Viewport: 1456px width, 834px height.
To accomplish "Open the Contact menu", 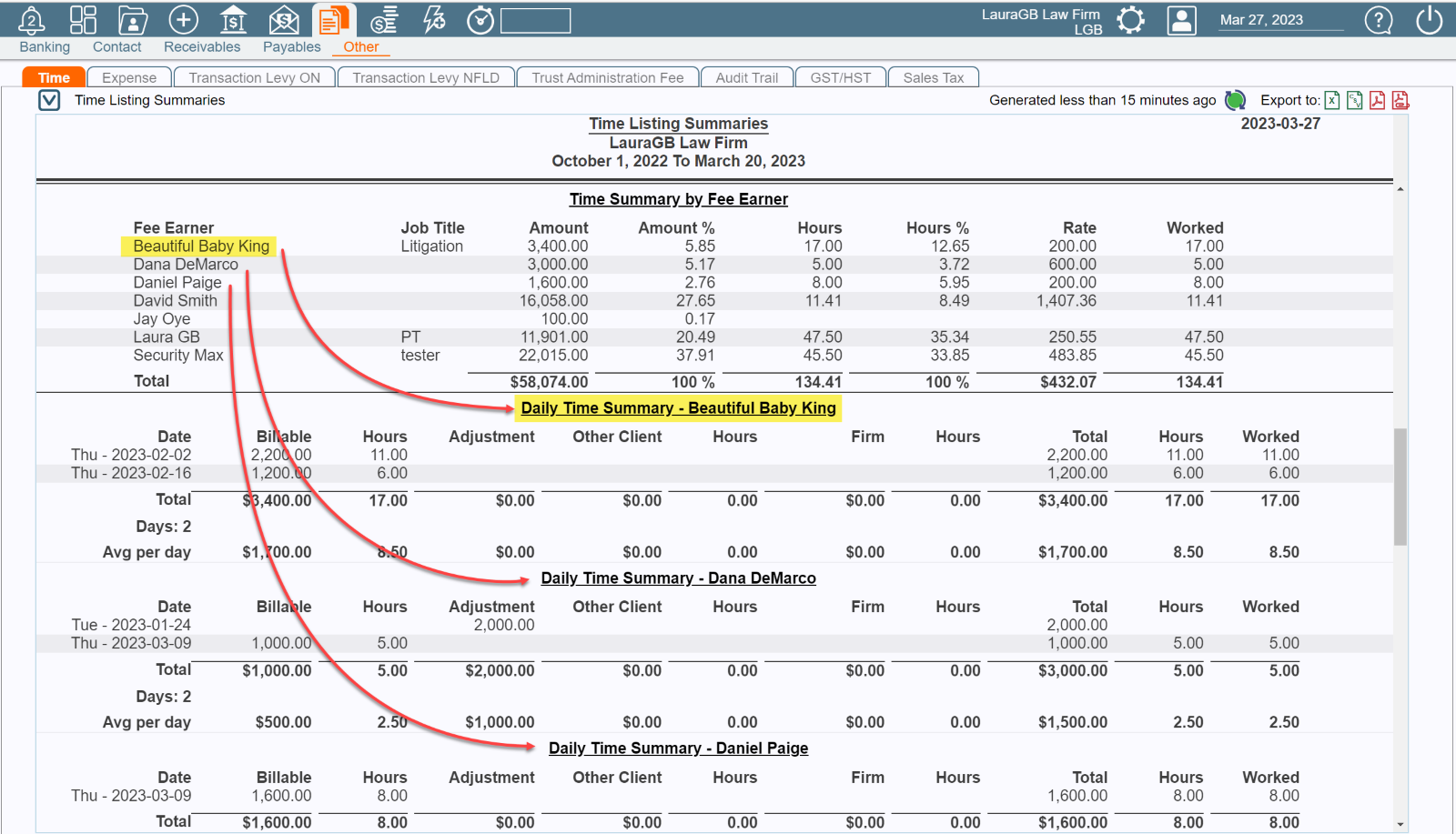I will [x=117, y=47].
